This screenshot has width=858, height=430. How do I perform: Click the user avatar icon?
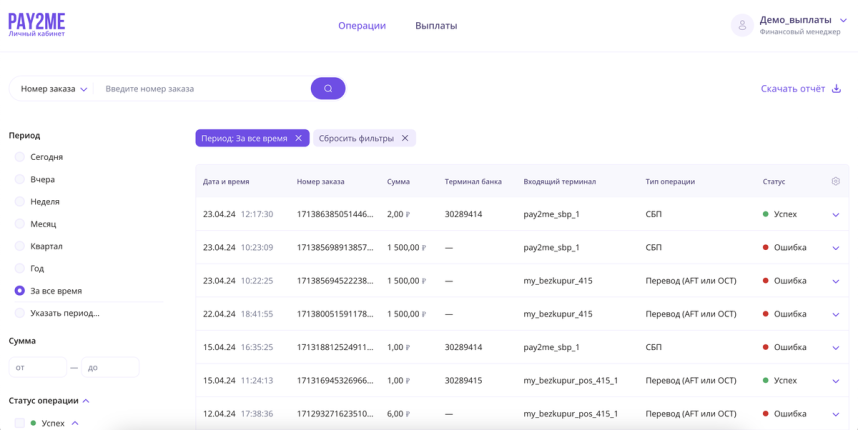(741, 25)
